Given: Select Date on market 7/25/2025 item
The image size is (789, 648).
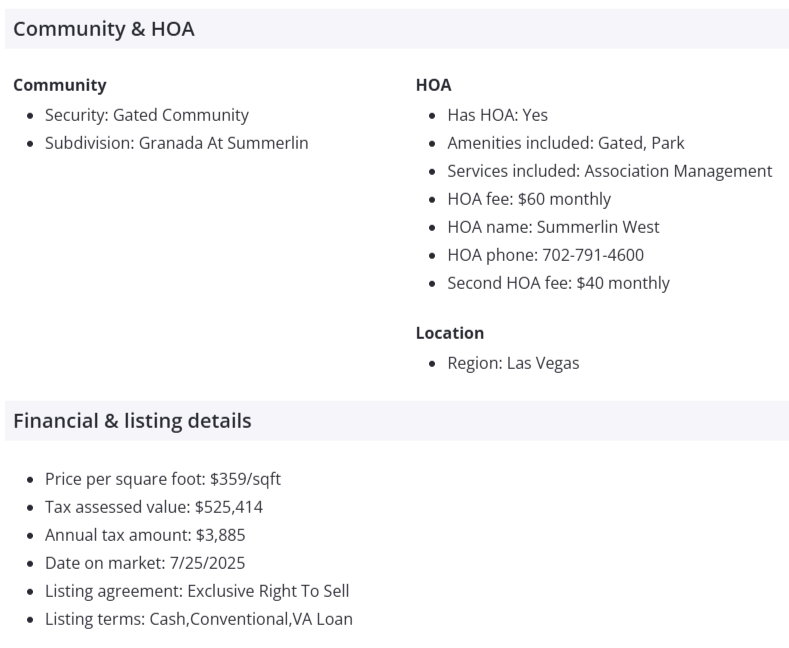Looking at the screenshot, I should tap(145, 563).
